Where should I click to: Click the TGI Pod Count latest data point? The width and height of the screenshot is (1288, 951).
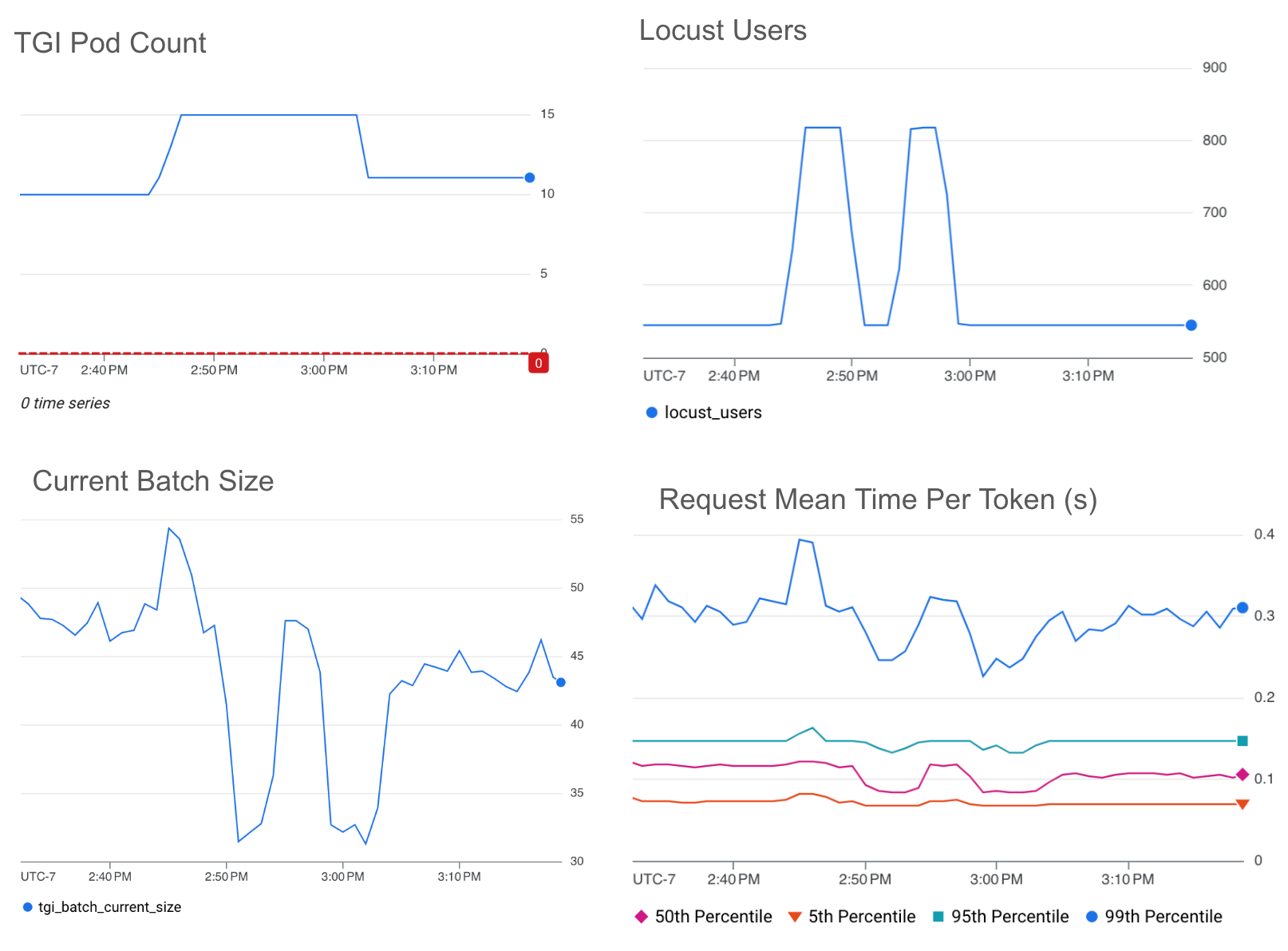[x=530, y=178]
